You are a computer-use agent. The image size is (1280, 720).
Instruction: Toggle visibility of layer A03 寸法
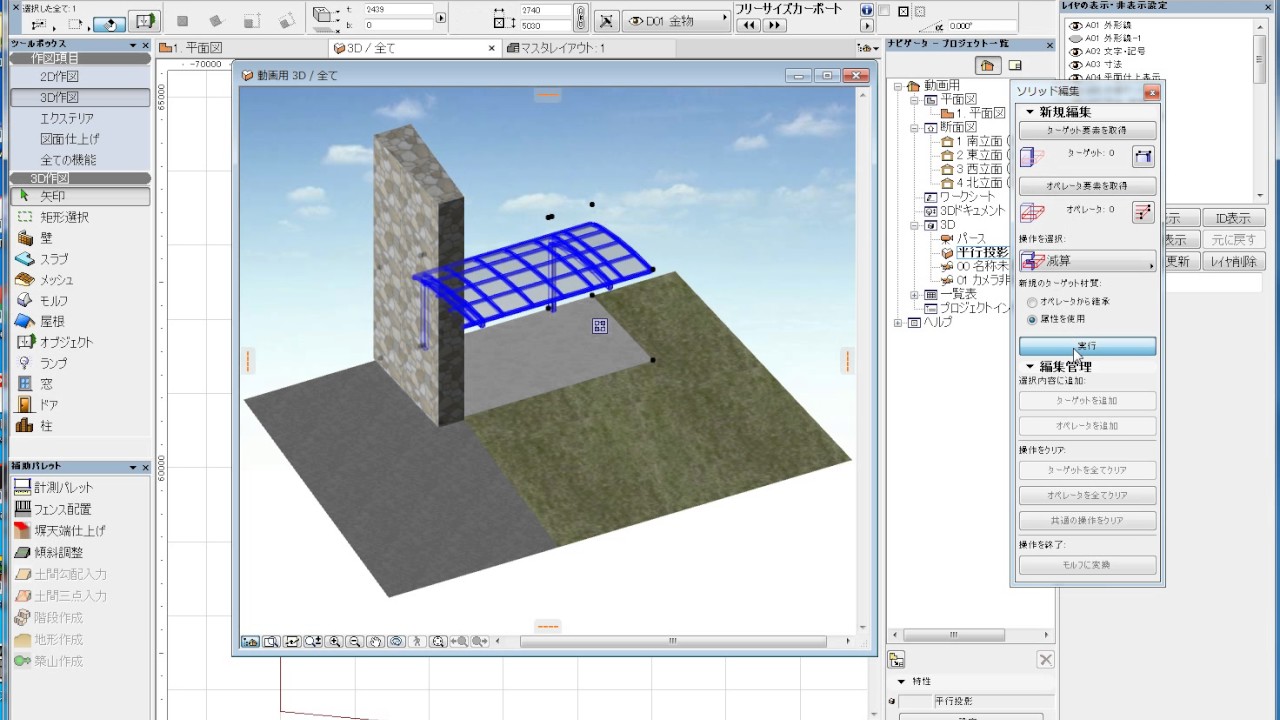[1075, 64]
